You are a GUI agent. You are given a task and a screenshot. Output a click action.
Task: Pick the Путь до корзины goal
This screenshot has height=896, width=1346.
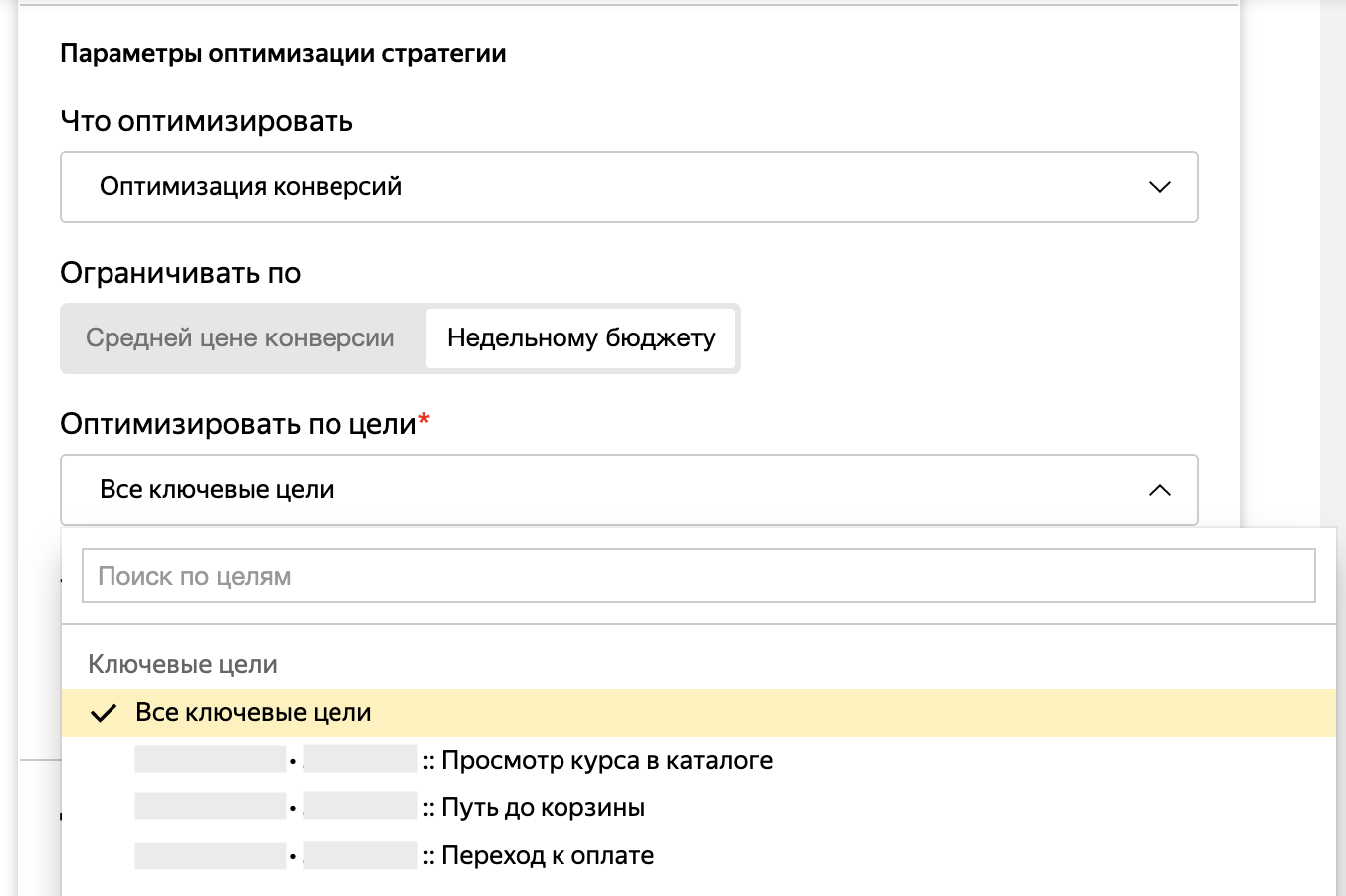click(x=543, y=808)
